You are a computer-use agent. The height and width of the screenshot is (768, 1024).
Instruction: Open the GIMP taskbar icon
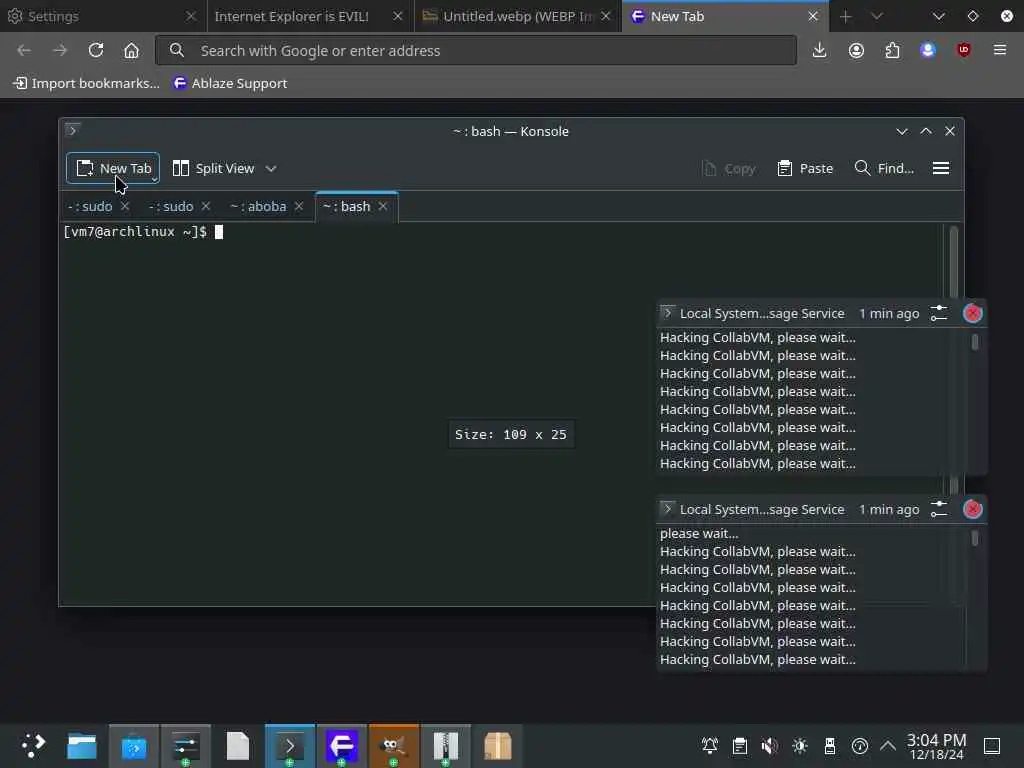coord(394,746)
